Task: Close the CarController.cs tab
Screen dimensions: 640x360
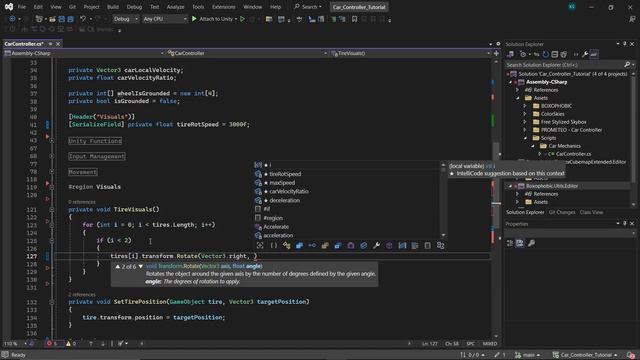Action: pos(58,44)
